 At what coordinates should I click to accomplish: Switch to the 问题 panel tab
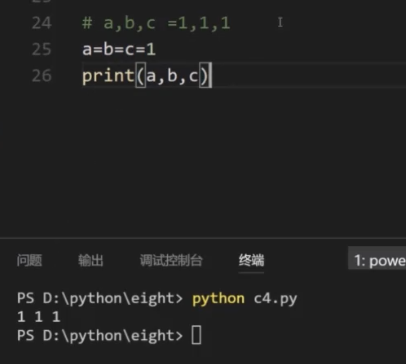pos(29,260)
